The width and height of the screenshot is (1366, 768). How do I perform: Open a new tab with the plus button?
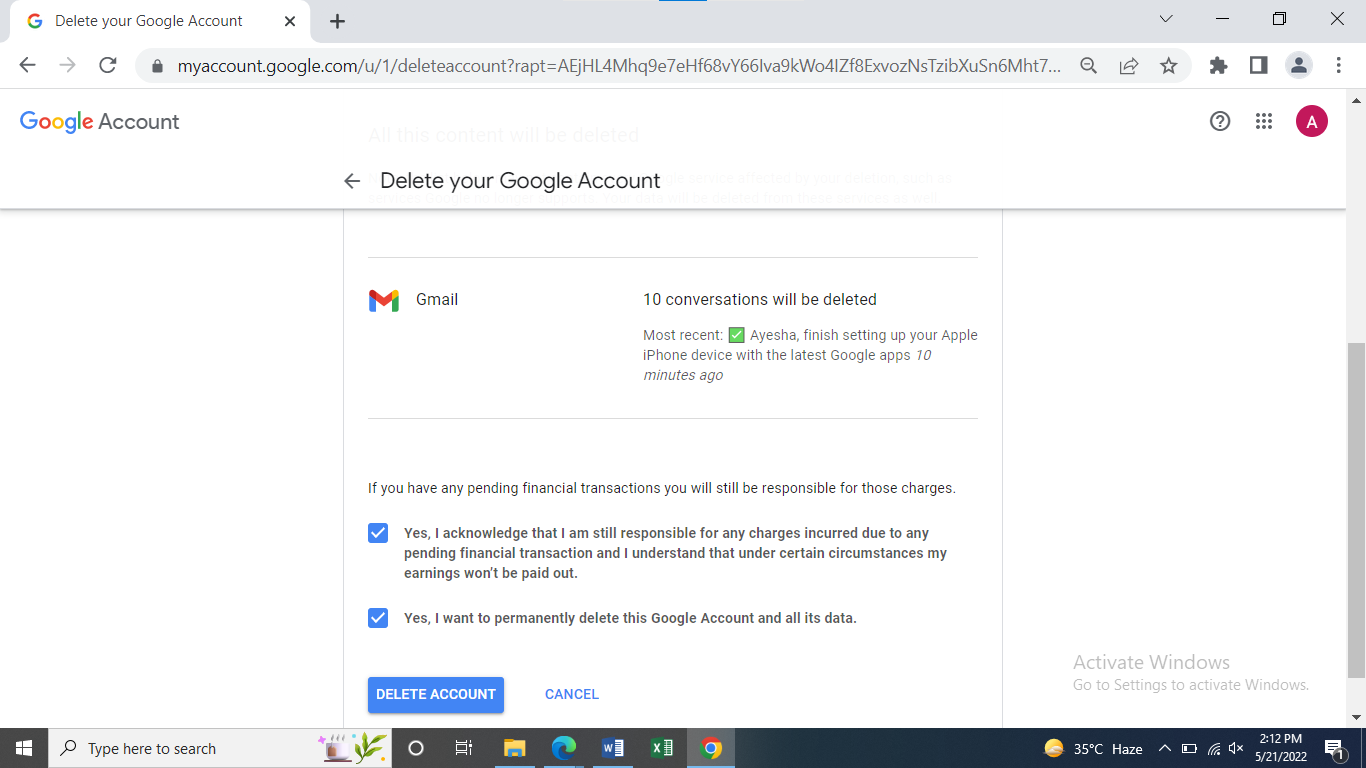tap(337, 21)
